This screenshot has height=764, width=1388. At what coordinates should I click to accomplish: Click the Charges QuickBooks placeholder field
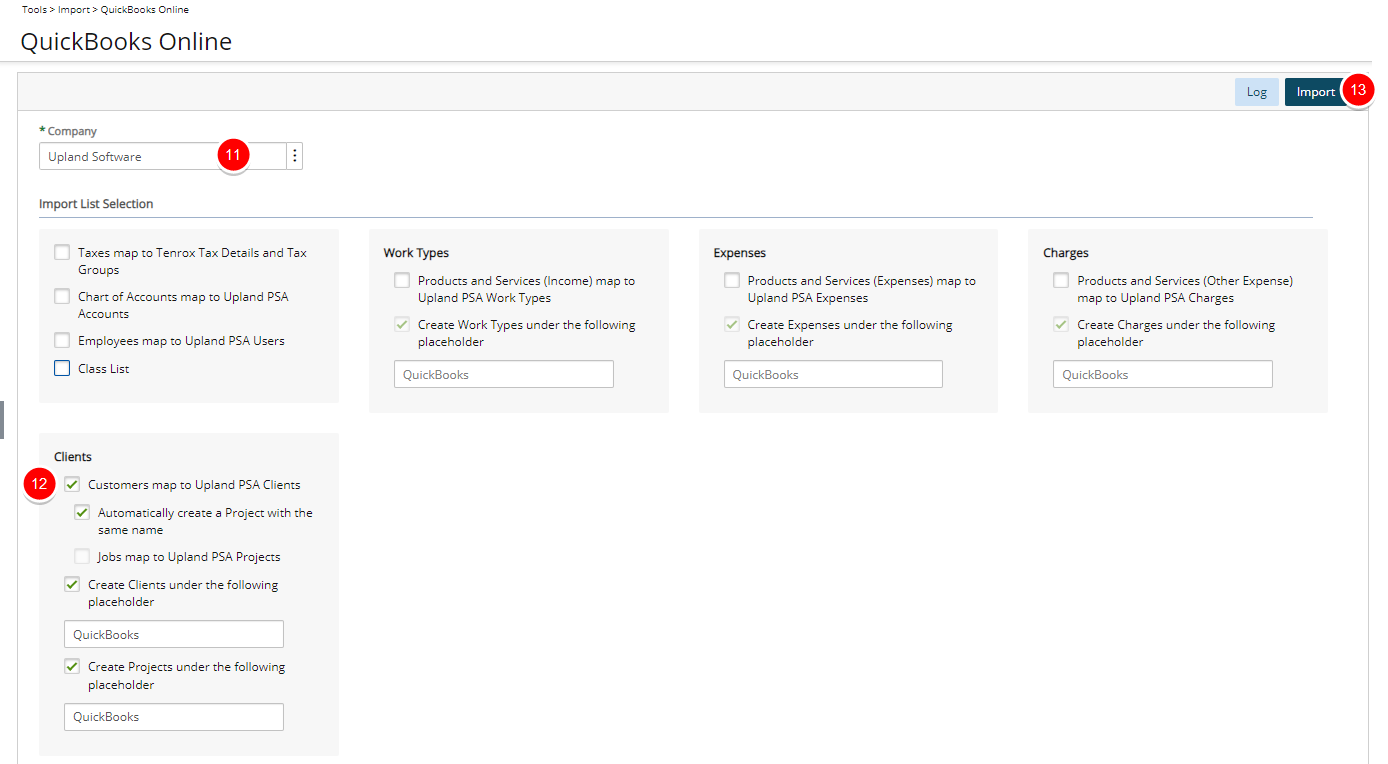coord(1163,375)
